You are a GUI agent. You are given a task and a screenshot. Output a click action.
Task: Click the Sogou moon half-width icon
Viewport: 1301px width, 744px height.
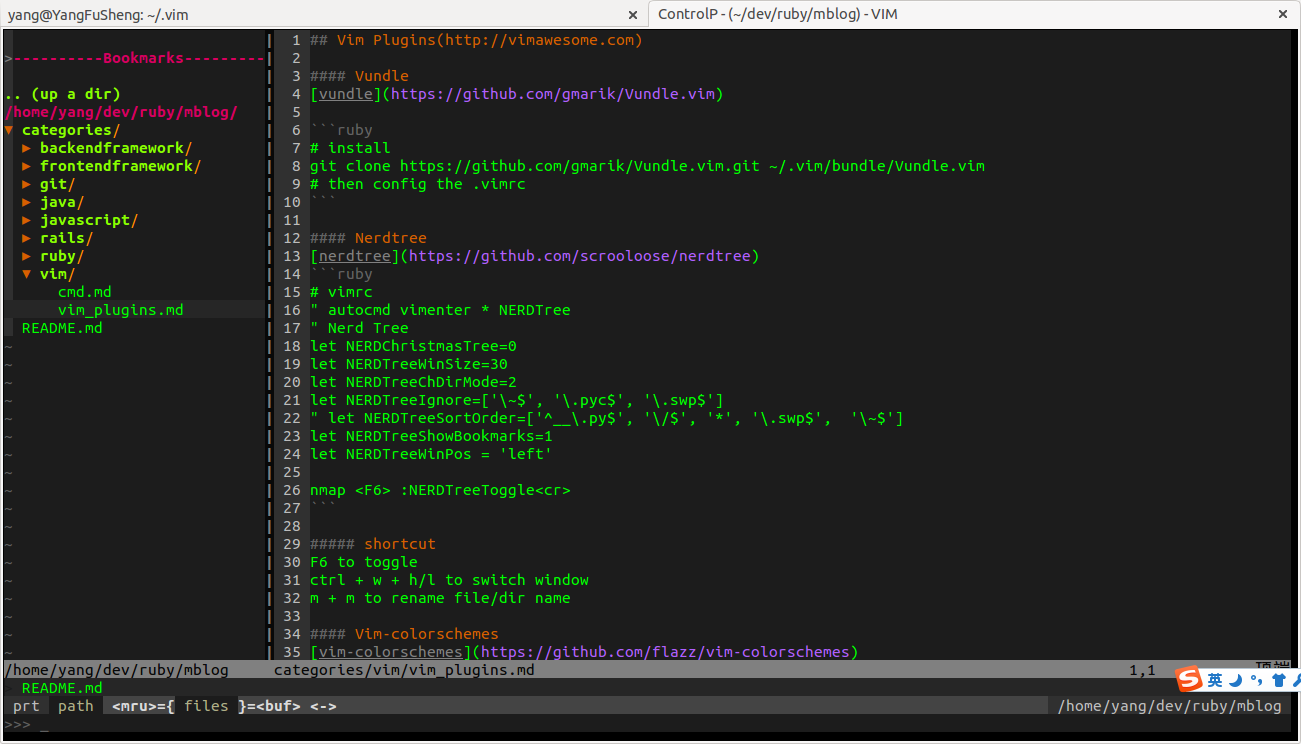(x=1236, y=681)
